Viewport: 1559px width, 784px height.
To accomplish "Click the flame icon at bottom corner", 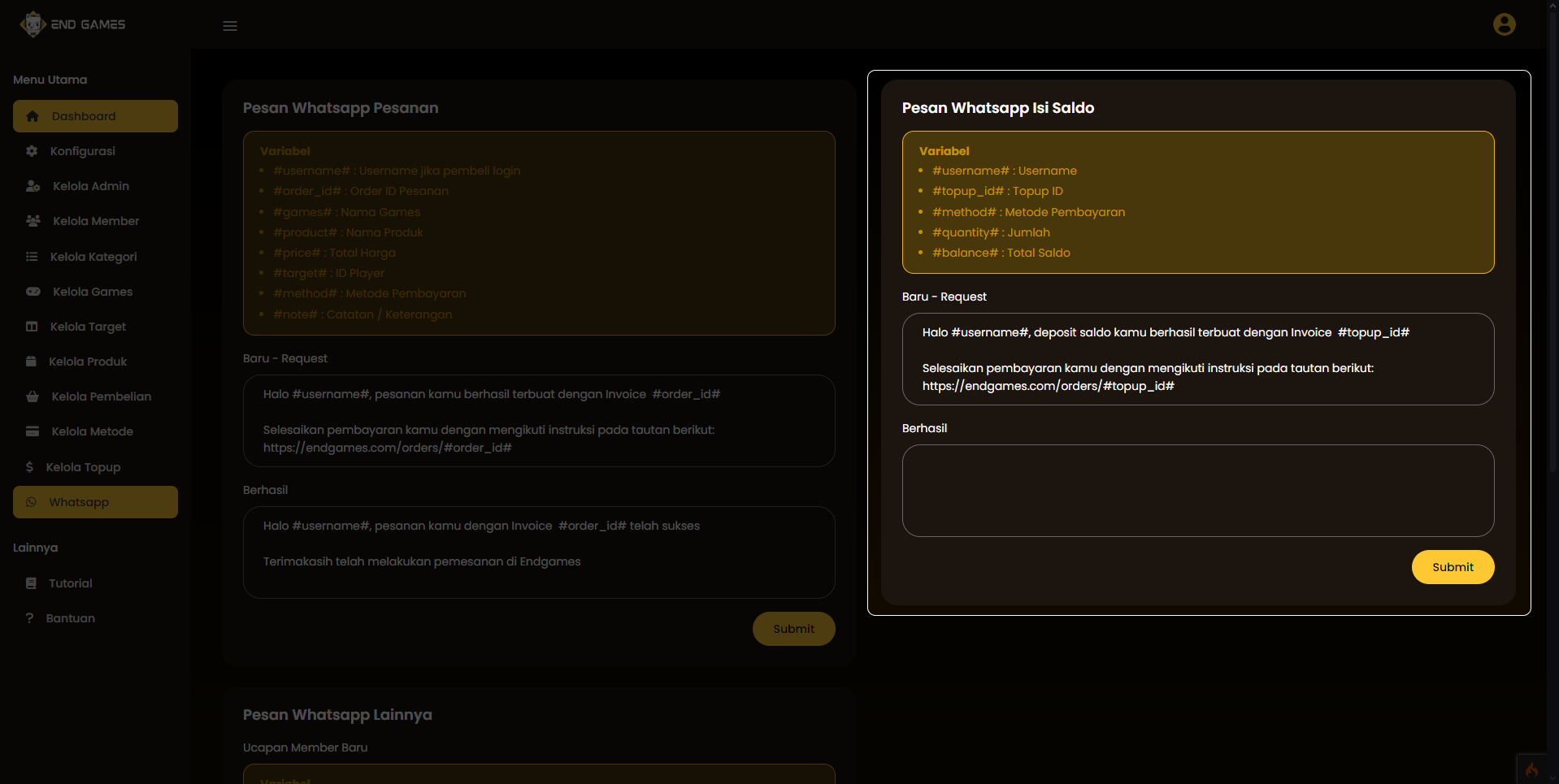I will pos(1532,769).
